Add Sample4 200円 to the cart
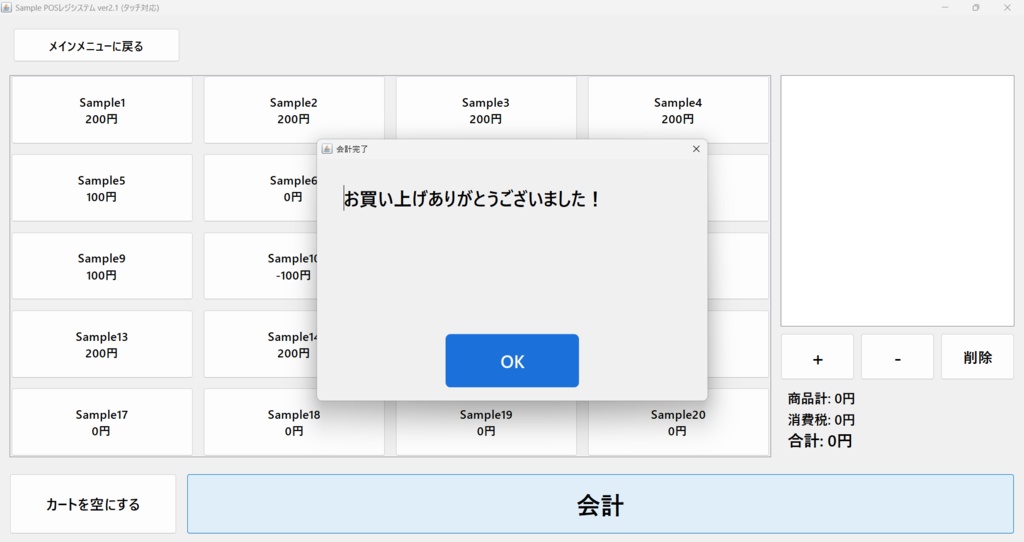The image size is (1024, 542). pyautogui.click(x=678, y=110)
